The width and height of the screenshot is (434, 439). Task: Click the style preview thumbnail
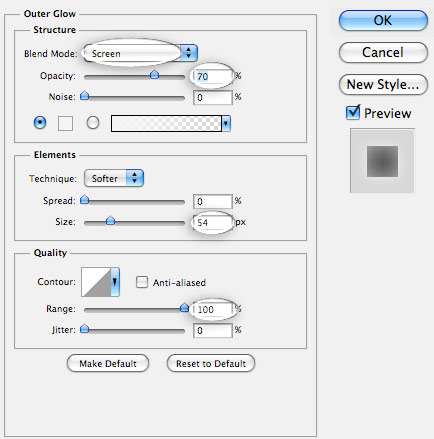pos(382,161)
